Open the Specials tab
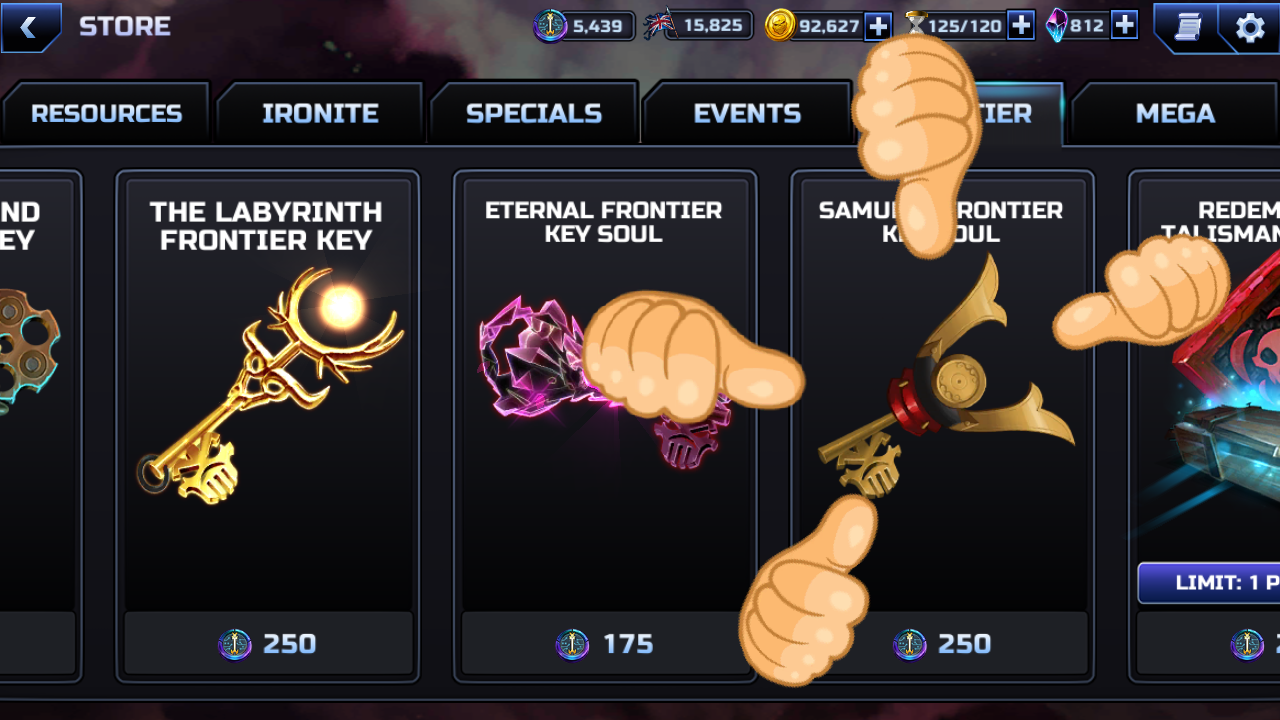 click(534, 113)
